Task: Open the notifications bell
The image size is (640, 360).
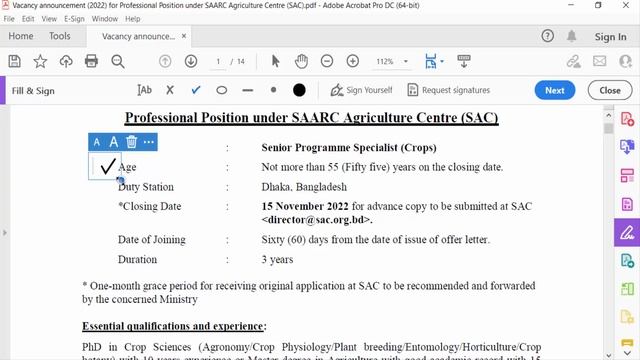Action: coord(571,36)
